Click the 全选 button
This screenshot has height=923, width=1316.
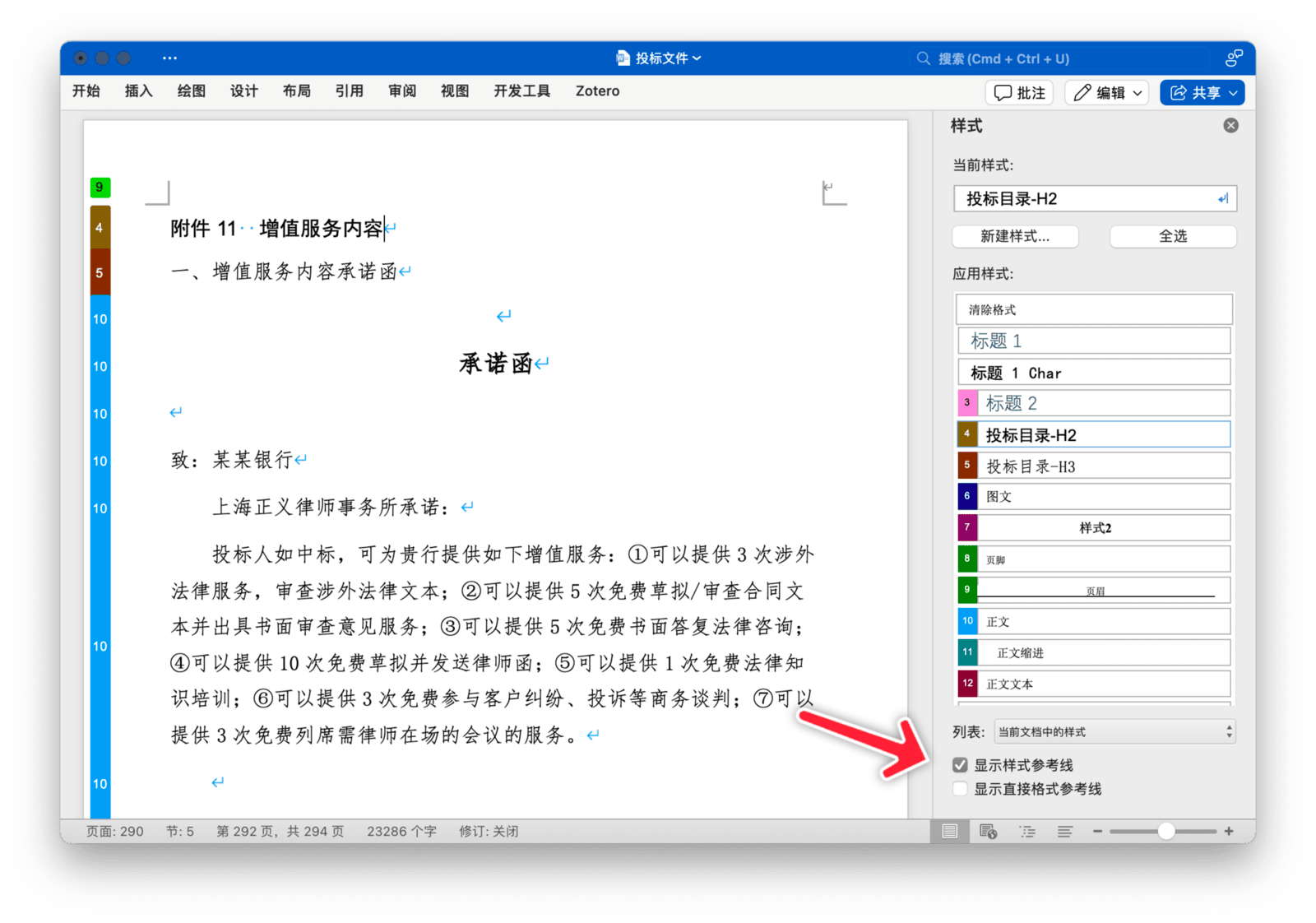tap(1173, 237)
